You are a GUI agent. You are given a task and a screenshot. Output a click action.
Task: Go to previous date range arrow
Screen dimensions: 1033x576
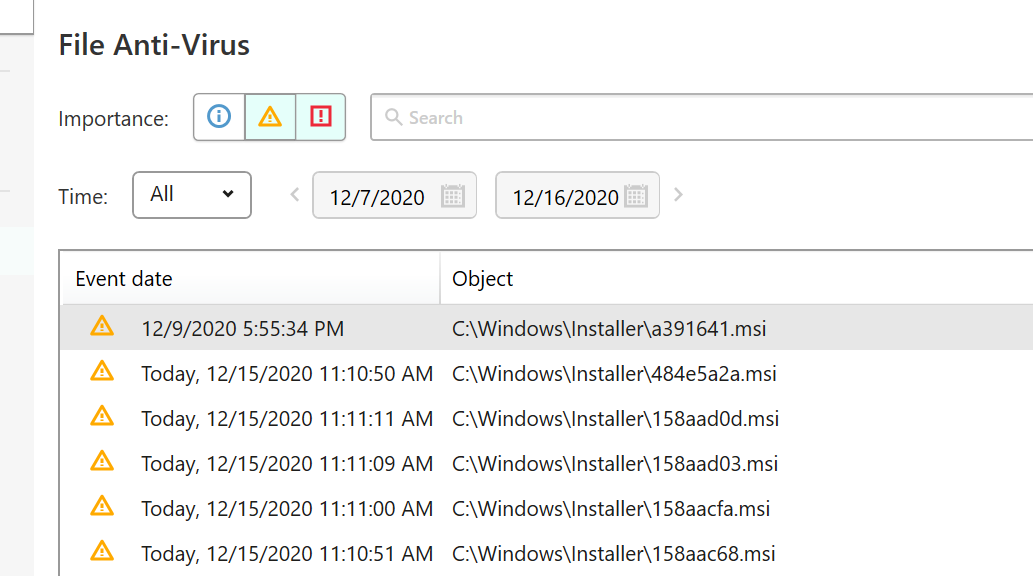tap(295, 195)
